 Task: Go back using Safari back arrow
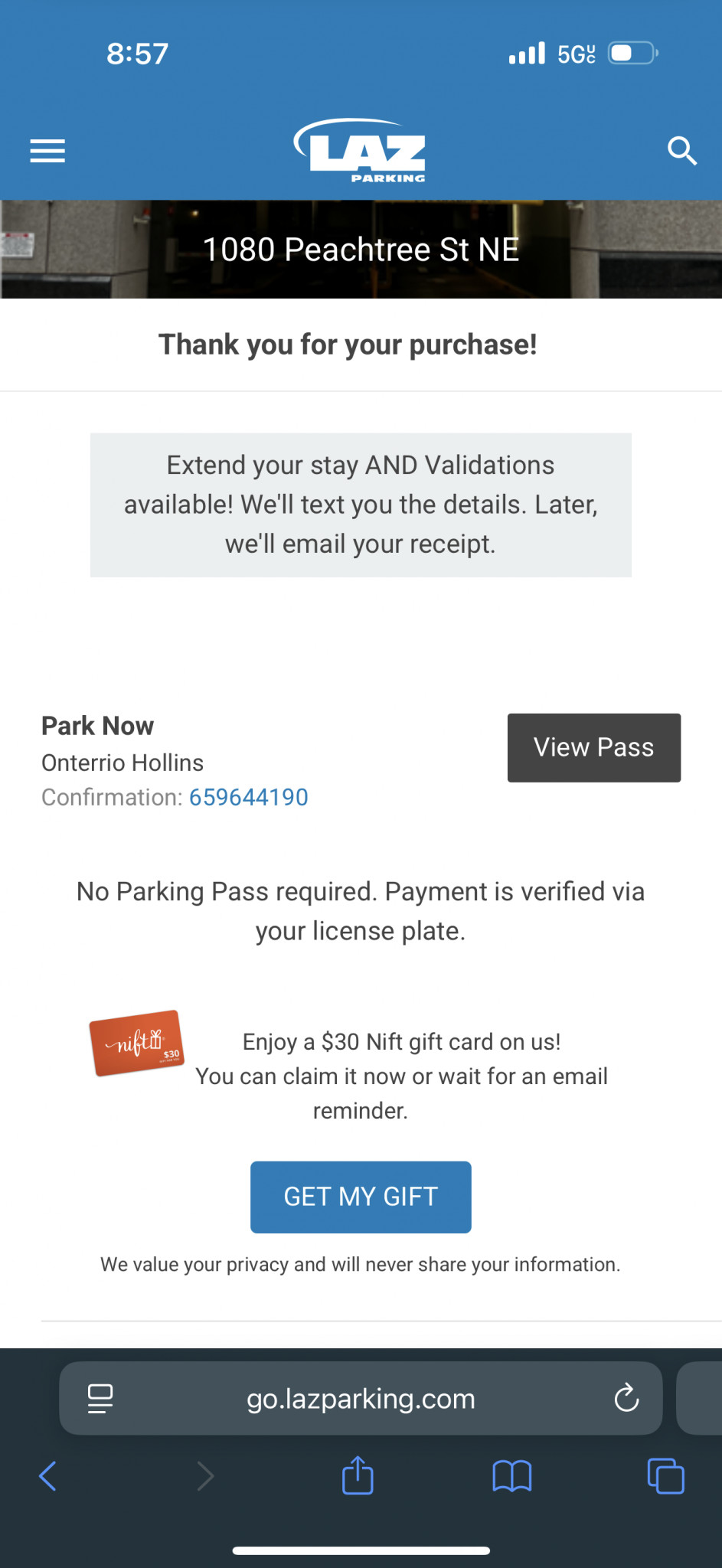[x=47, y=1475]
